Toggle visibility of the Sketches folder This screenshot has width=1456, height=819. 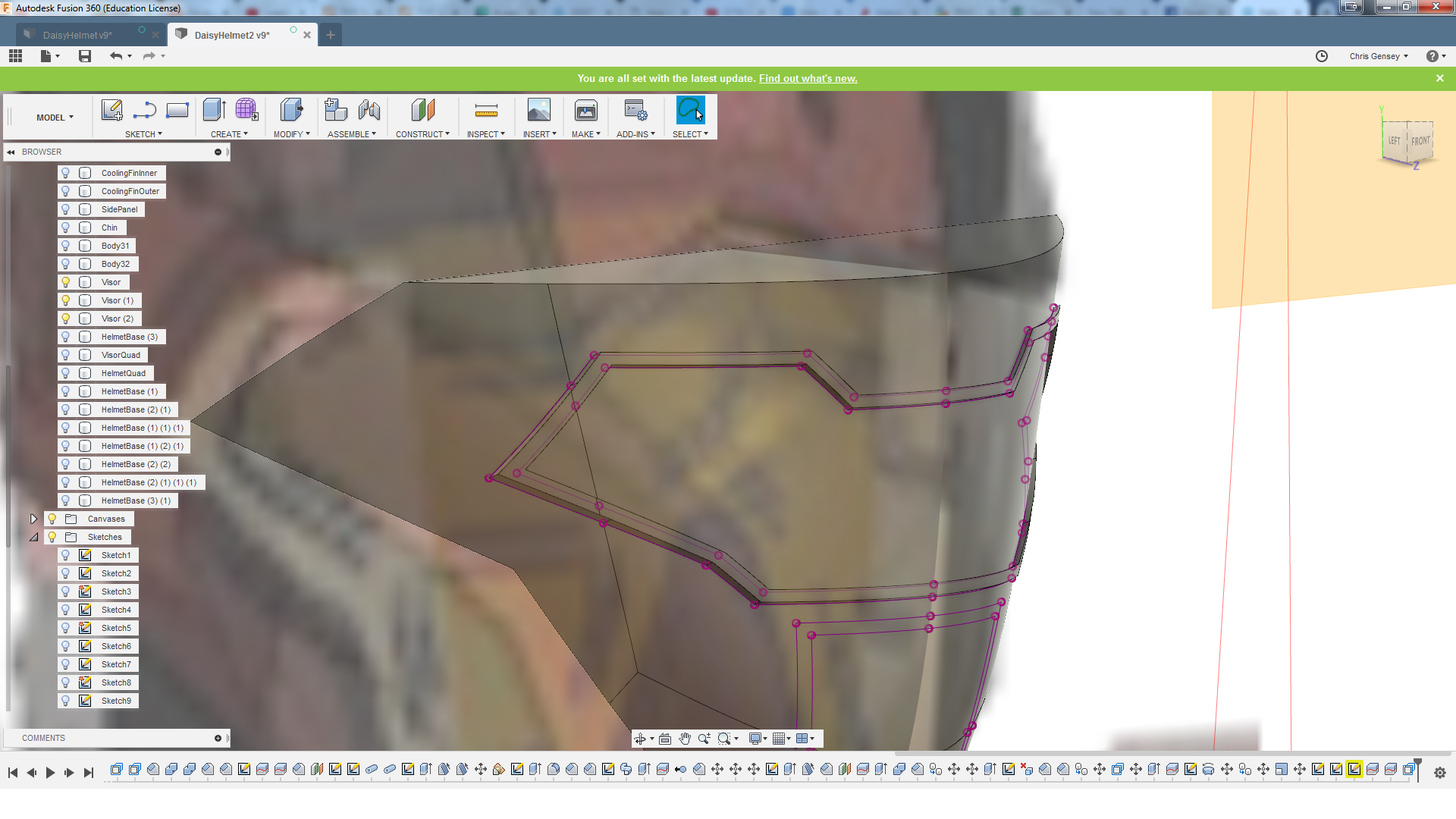click(x=52, y=537)
